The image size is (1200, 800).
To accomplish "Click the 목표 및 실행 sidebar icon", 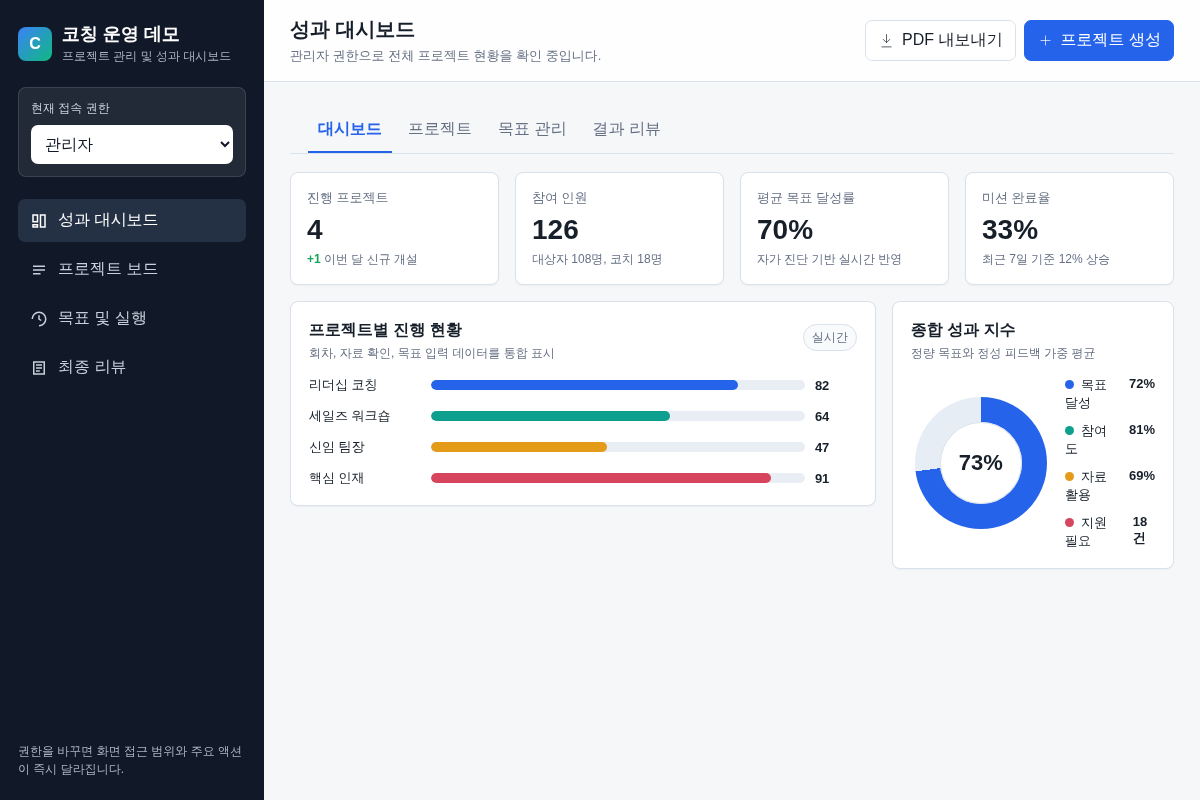I will [x=39, y=319].
